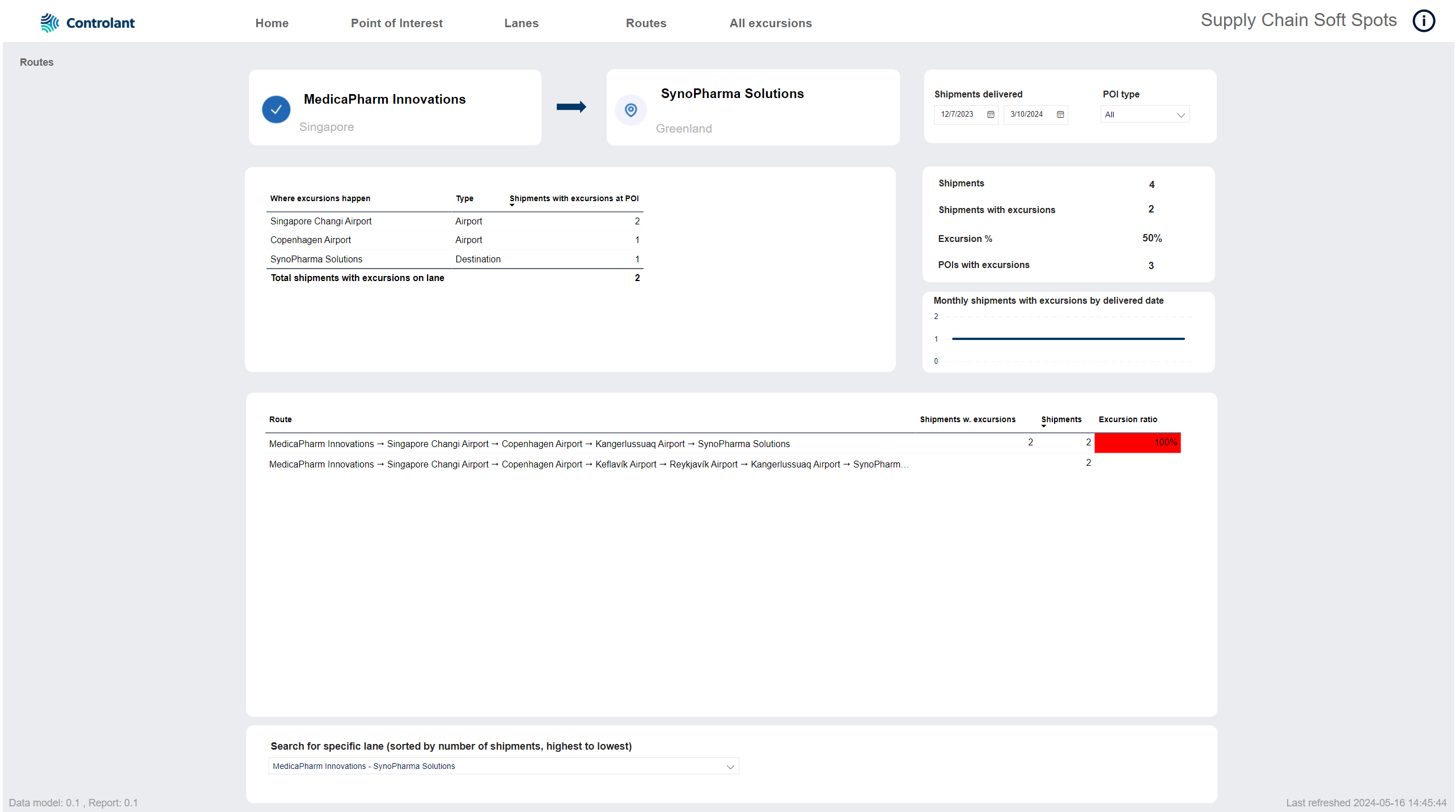Select the Routes tab
Image resolution: width=1456 pixels, height=812 pixels.
[x=646, y=23]
